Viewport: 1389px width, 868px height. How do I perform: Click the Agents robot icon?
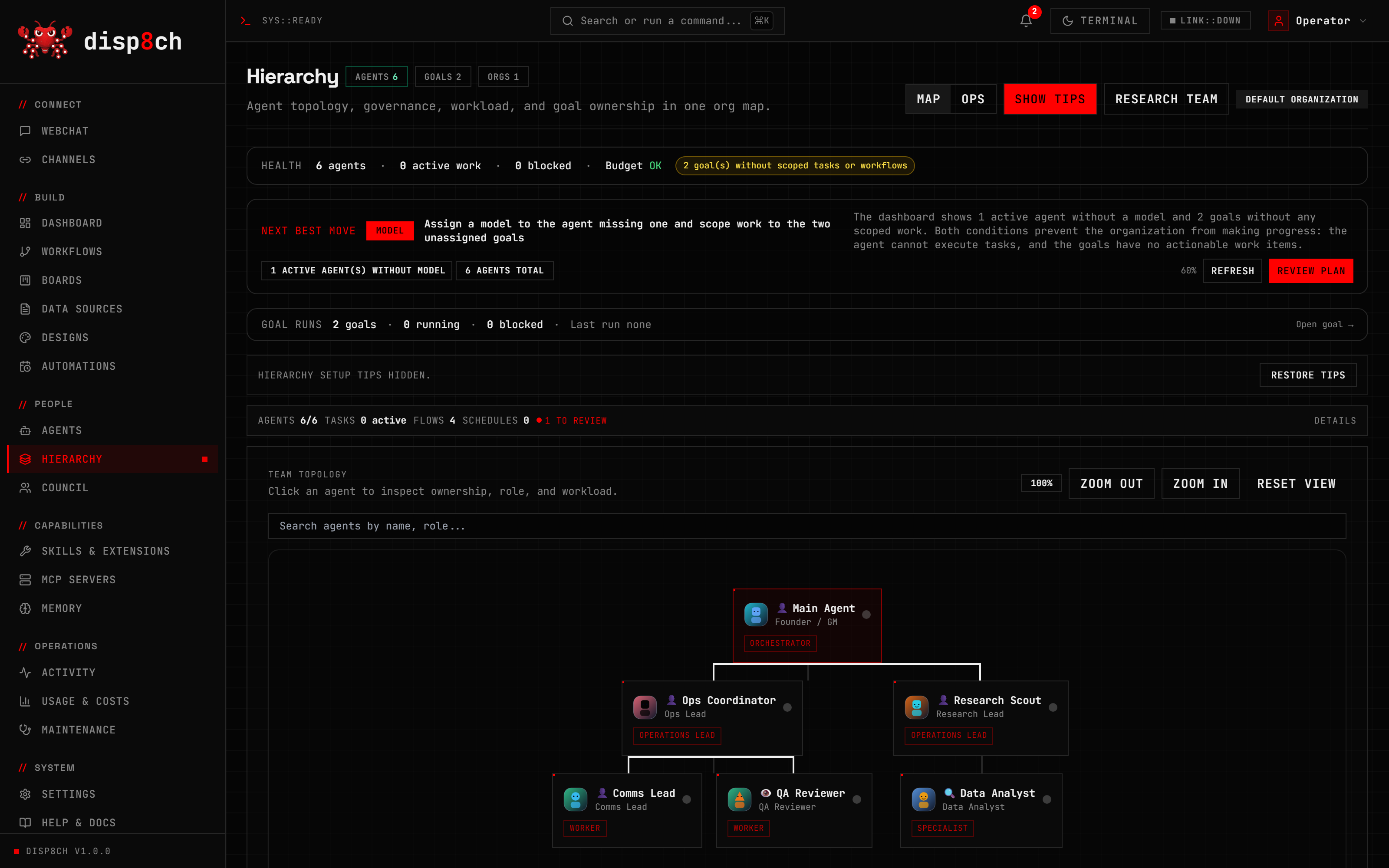pos(25,431)
